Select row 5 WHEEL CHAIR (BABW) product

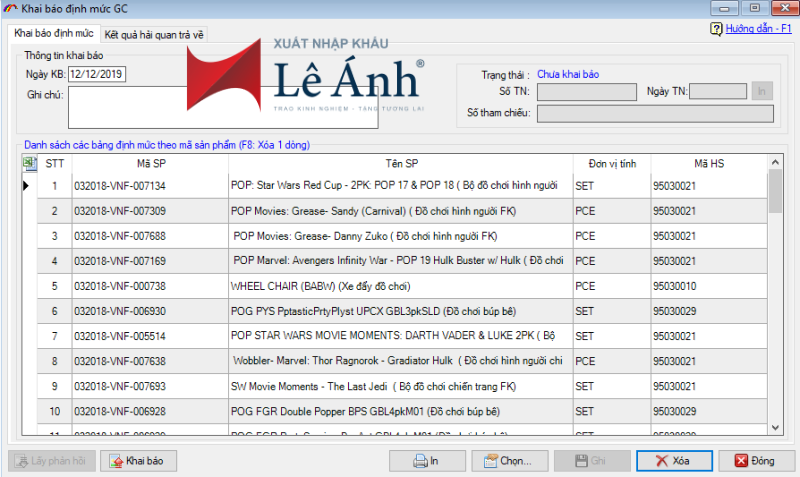pos(402,286)
